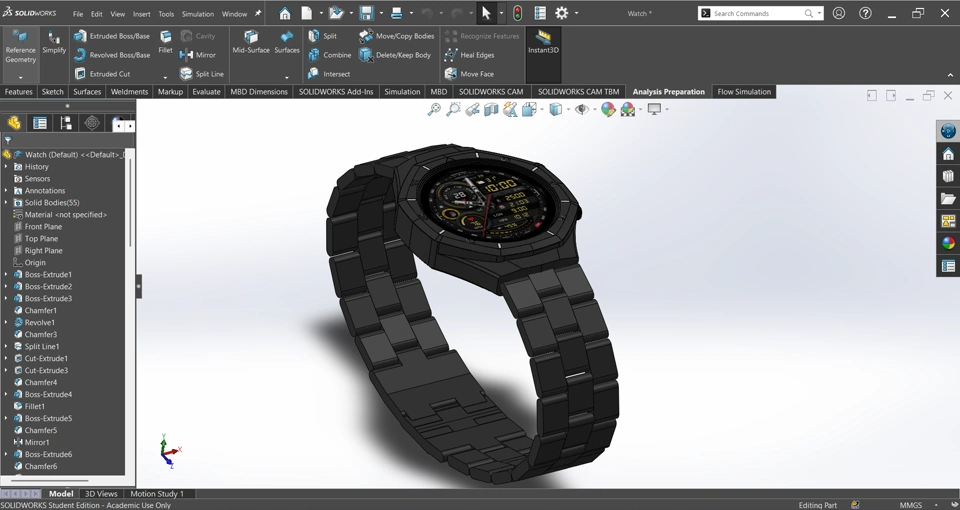Open the PropertyManager tab icon
The image size is (960, 510).
point(40,123)
